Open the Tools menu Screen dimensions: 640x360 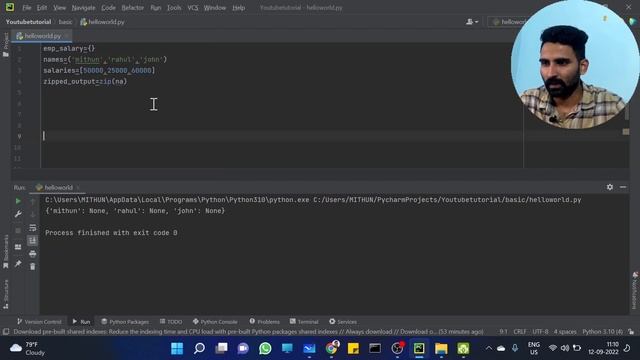[174, 8]
